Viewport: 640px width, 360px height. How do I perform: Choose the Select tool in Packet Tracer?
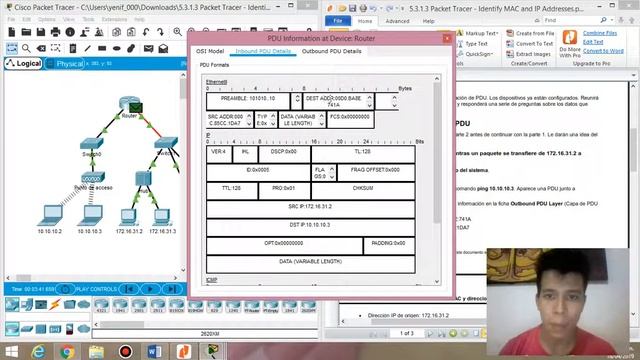(x=12, y=49)
